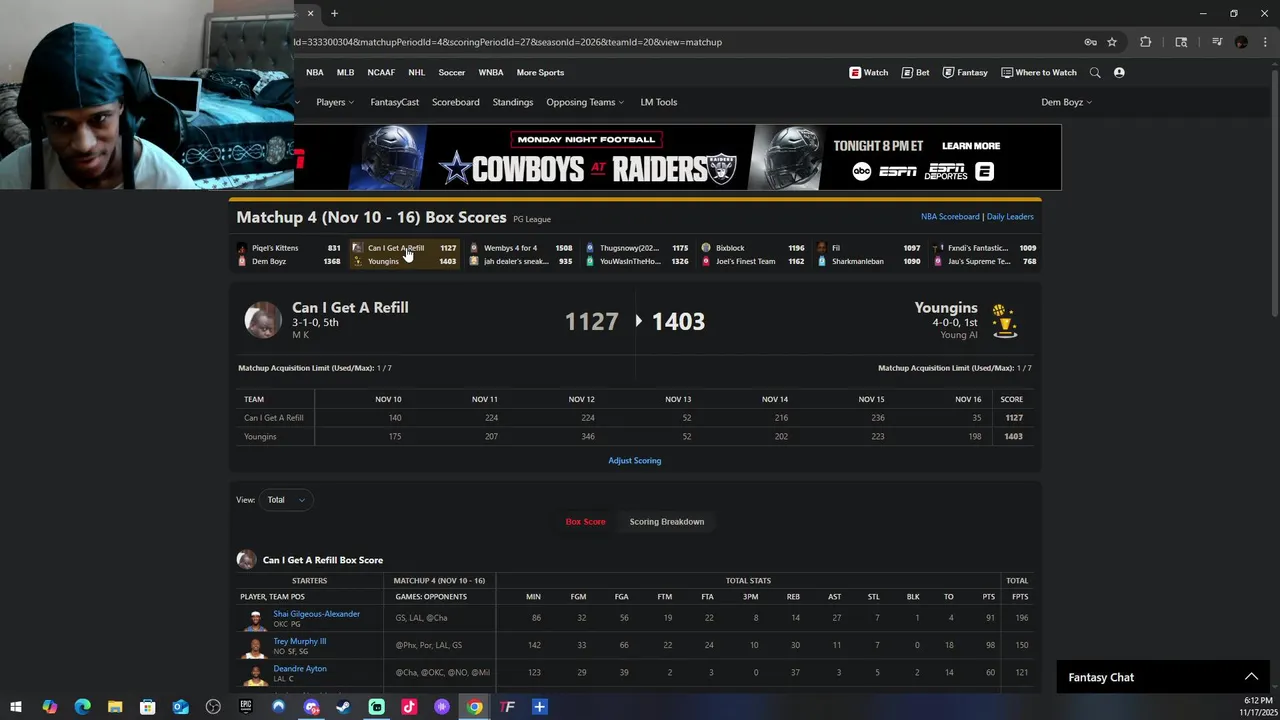Expand the Dem Boyz team dropdown

coord(1066,102)
